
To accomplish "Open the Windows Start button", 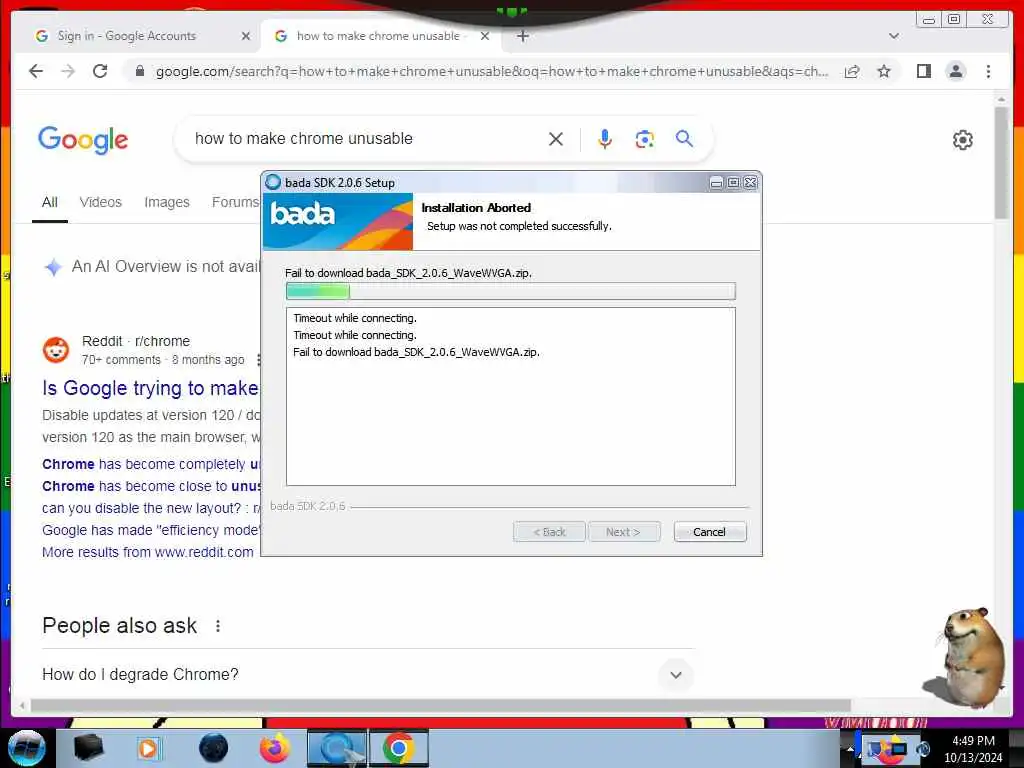I will [26, 748].
